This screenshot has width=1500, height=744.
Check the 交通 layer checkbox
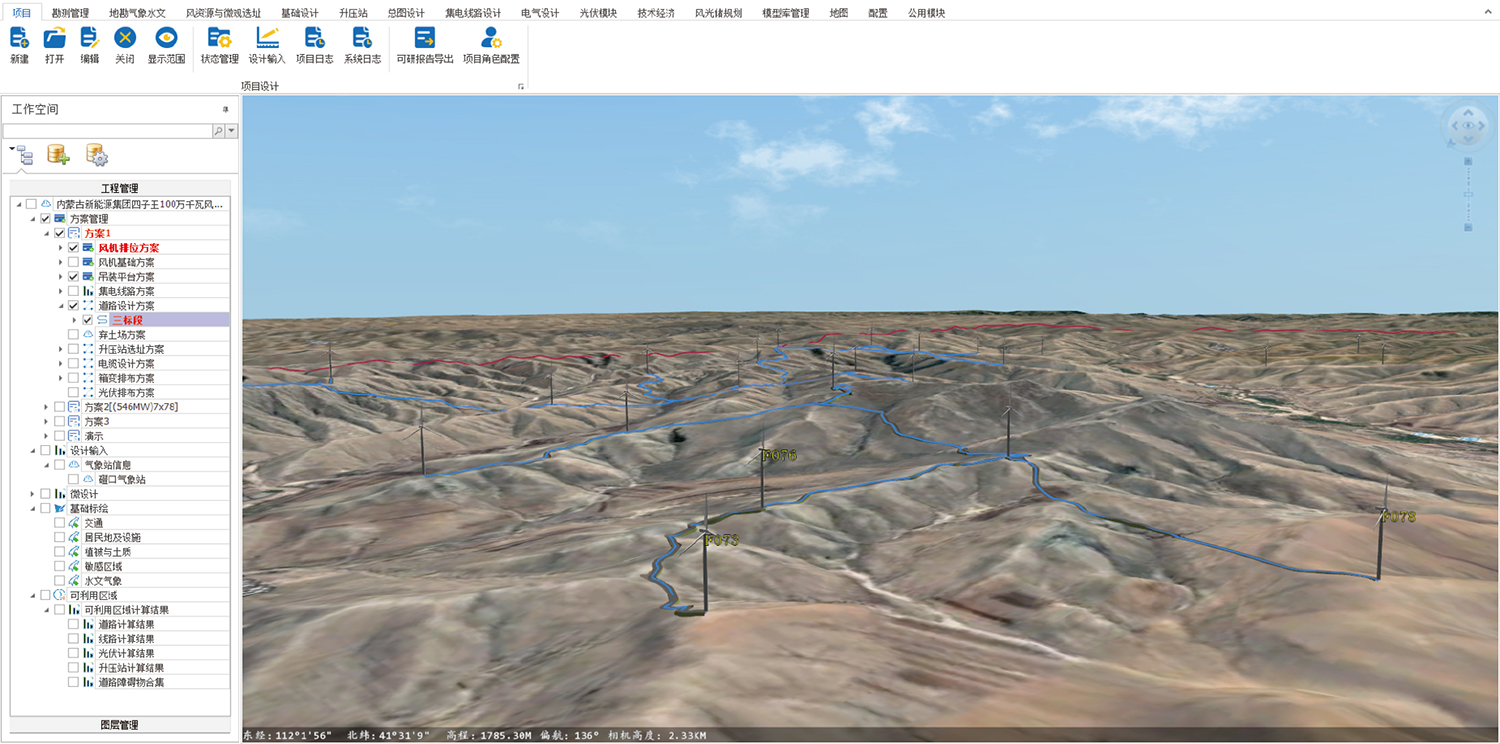point(59,523)
